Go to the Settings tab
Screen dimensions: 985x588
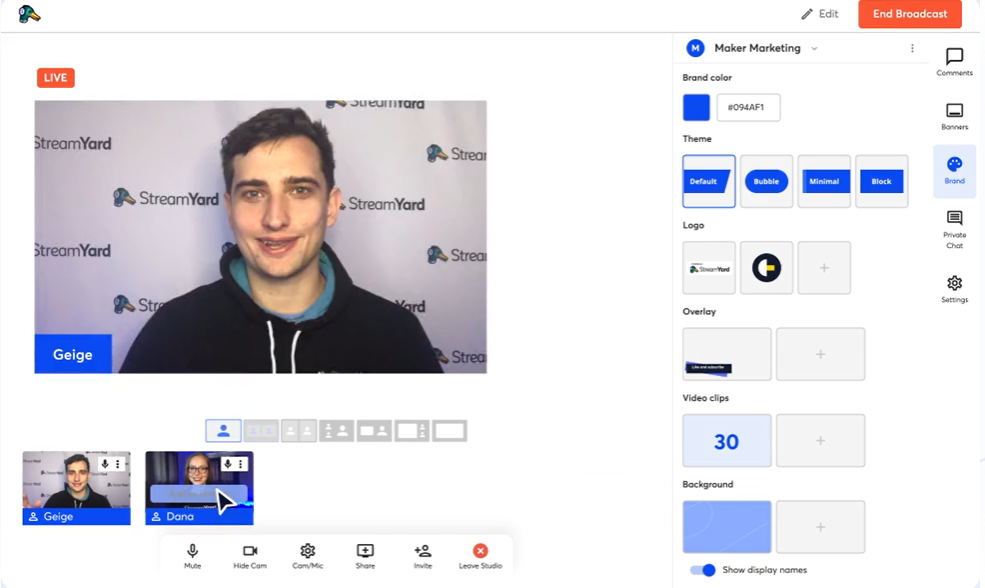tap(954, 289)
